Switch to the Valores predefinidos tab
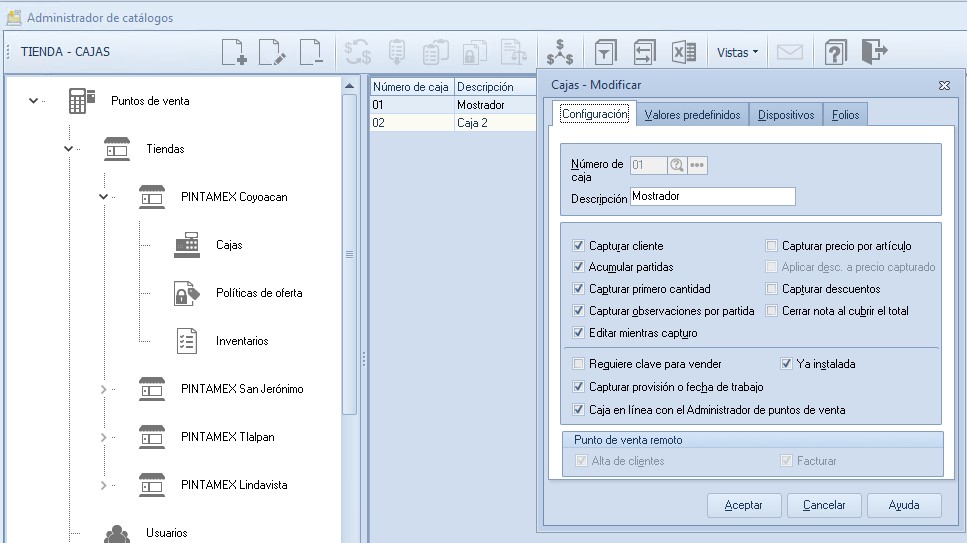The height and width of the screenshot is (543, 967). click(692, 115)
